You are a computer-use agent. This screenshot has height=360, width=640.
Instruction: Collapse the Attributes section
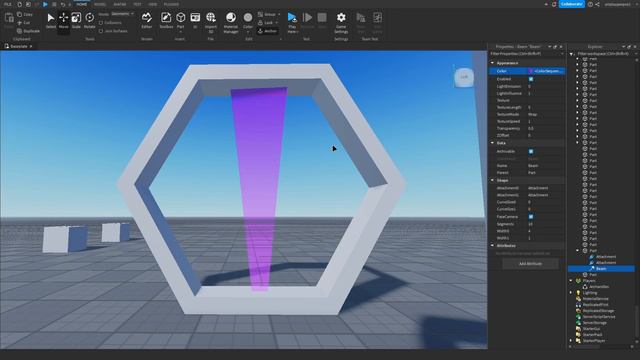coord(493,246)
